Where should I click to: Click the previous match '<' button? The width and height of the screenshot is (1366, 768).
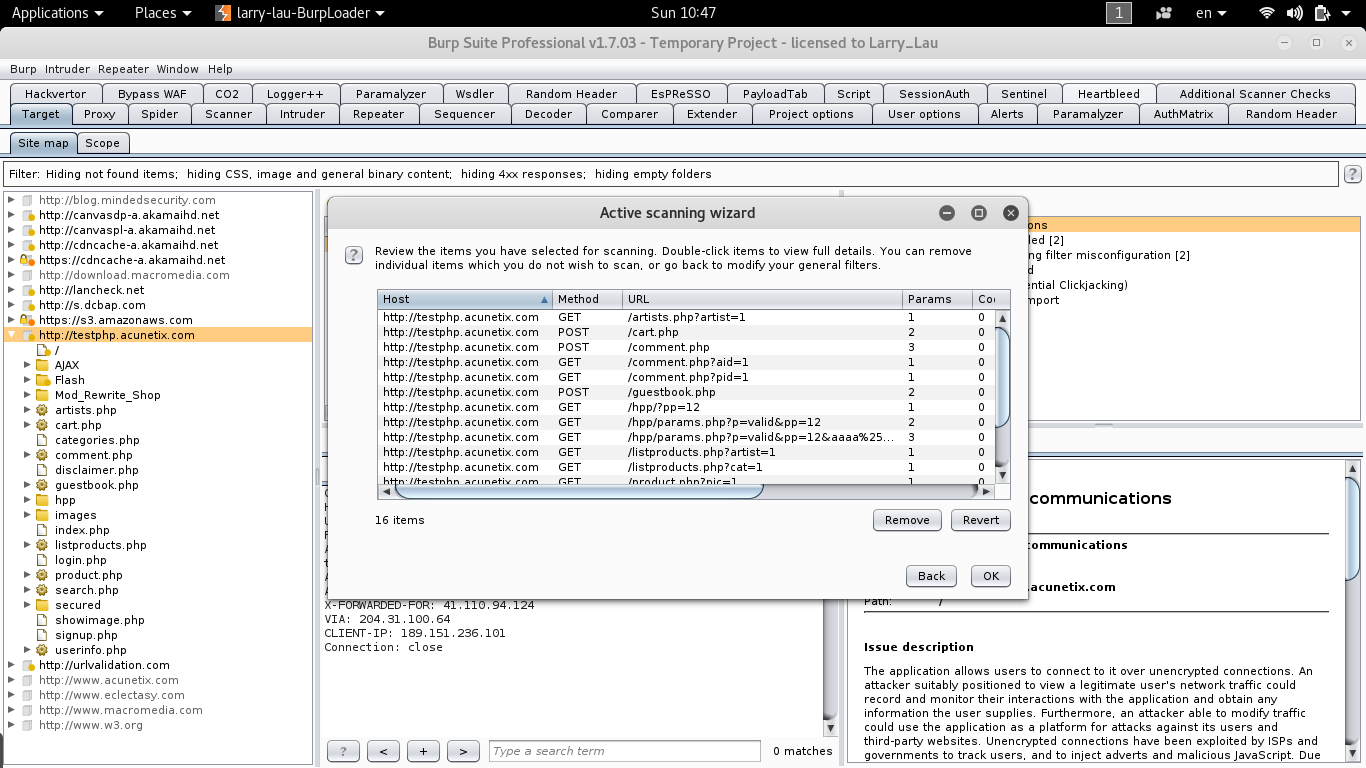[383, 751]
